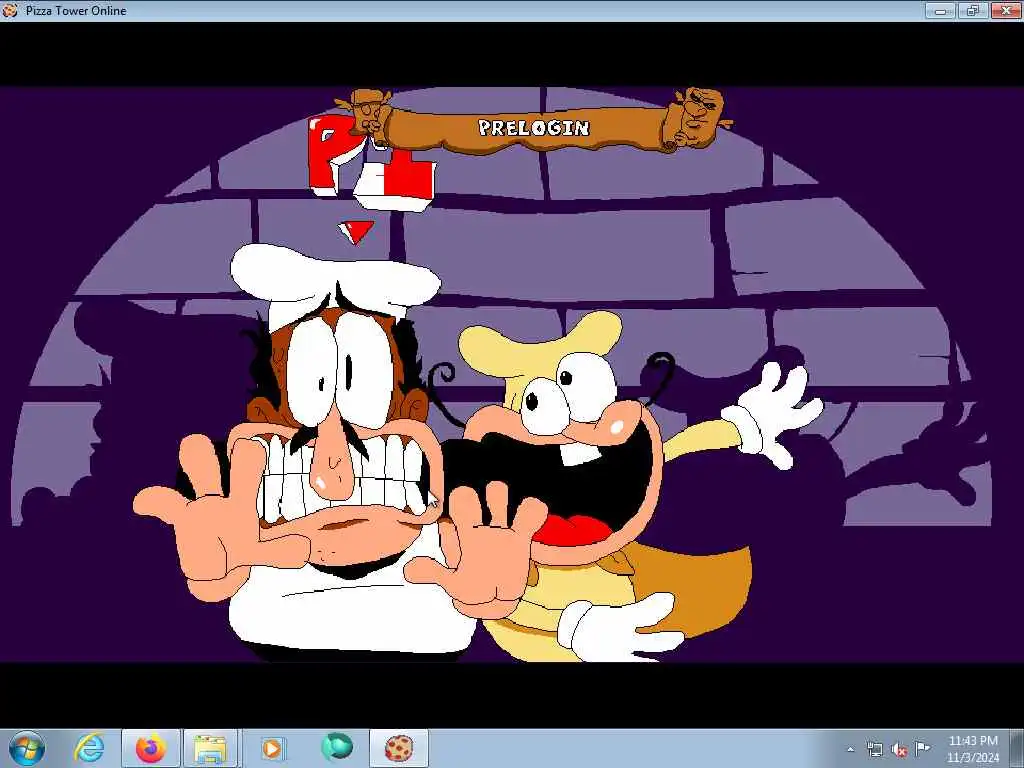Launch Internet Explorer from the taskbar

89,748
